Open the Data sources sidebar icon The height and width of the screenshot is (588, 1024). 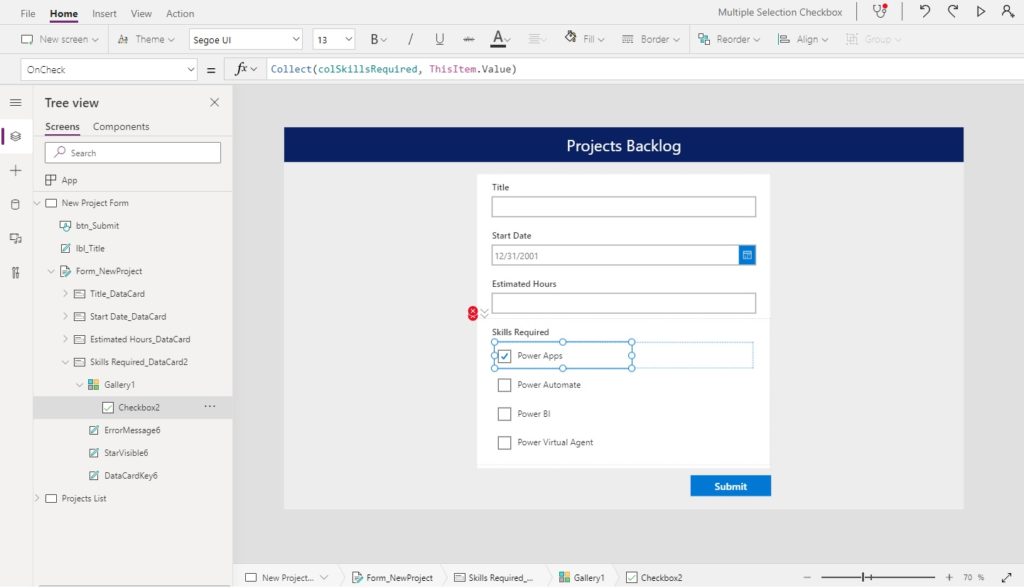tap(15, 205)
